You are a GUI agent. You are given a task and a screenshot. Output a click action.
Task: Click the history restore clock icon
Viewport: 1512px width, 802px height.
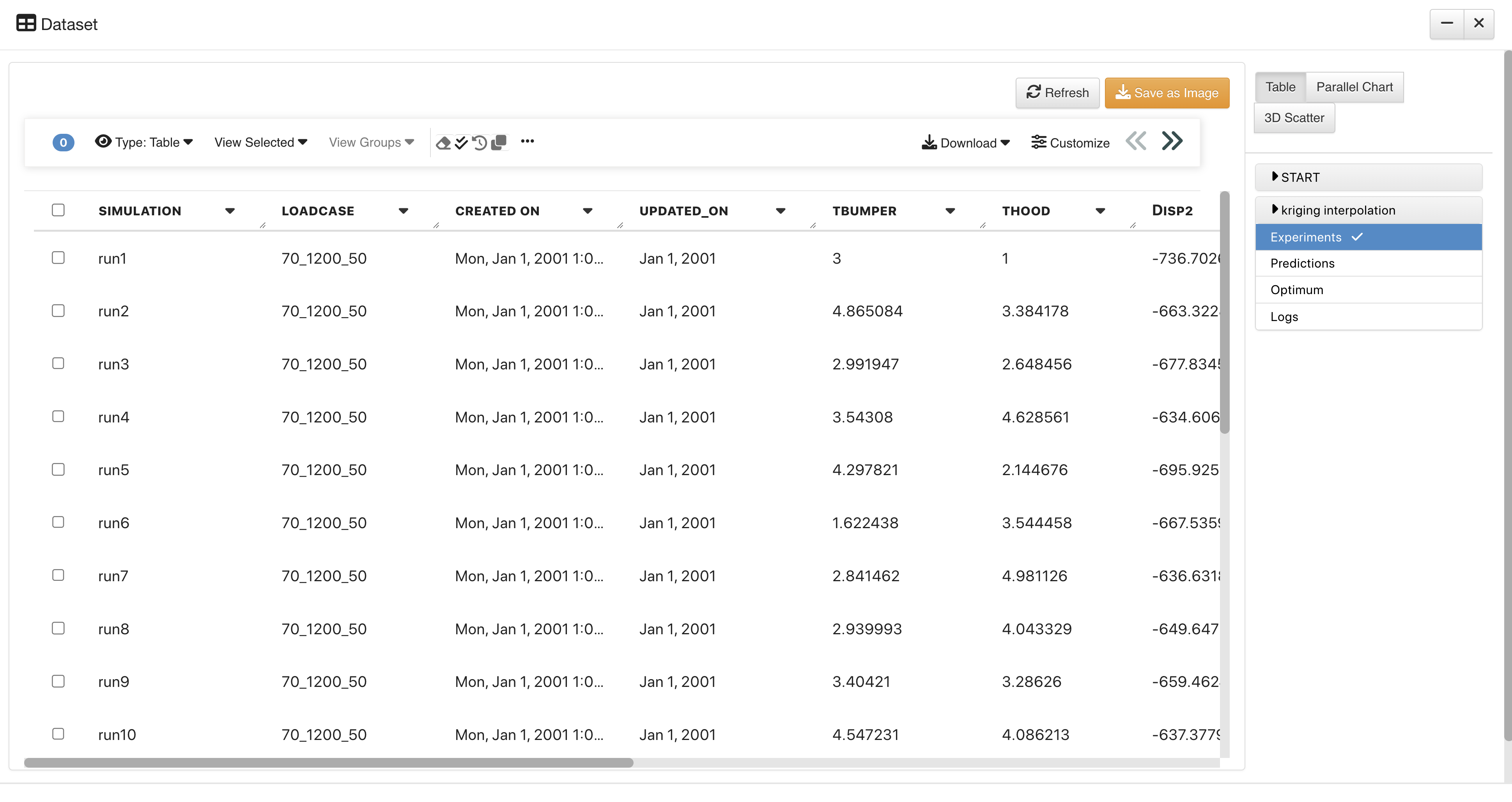[x=480, y=143]
